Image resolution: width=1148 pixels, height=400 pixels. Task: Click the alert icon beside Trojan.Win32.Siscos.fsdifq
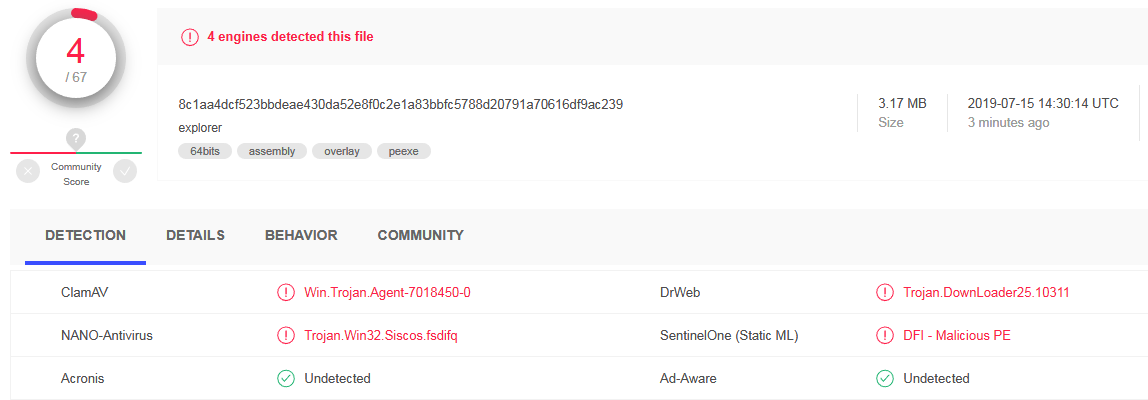286,336
